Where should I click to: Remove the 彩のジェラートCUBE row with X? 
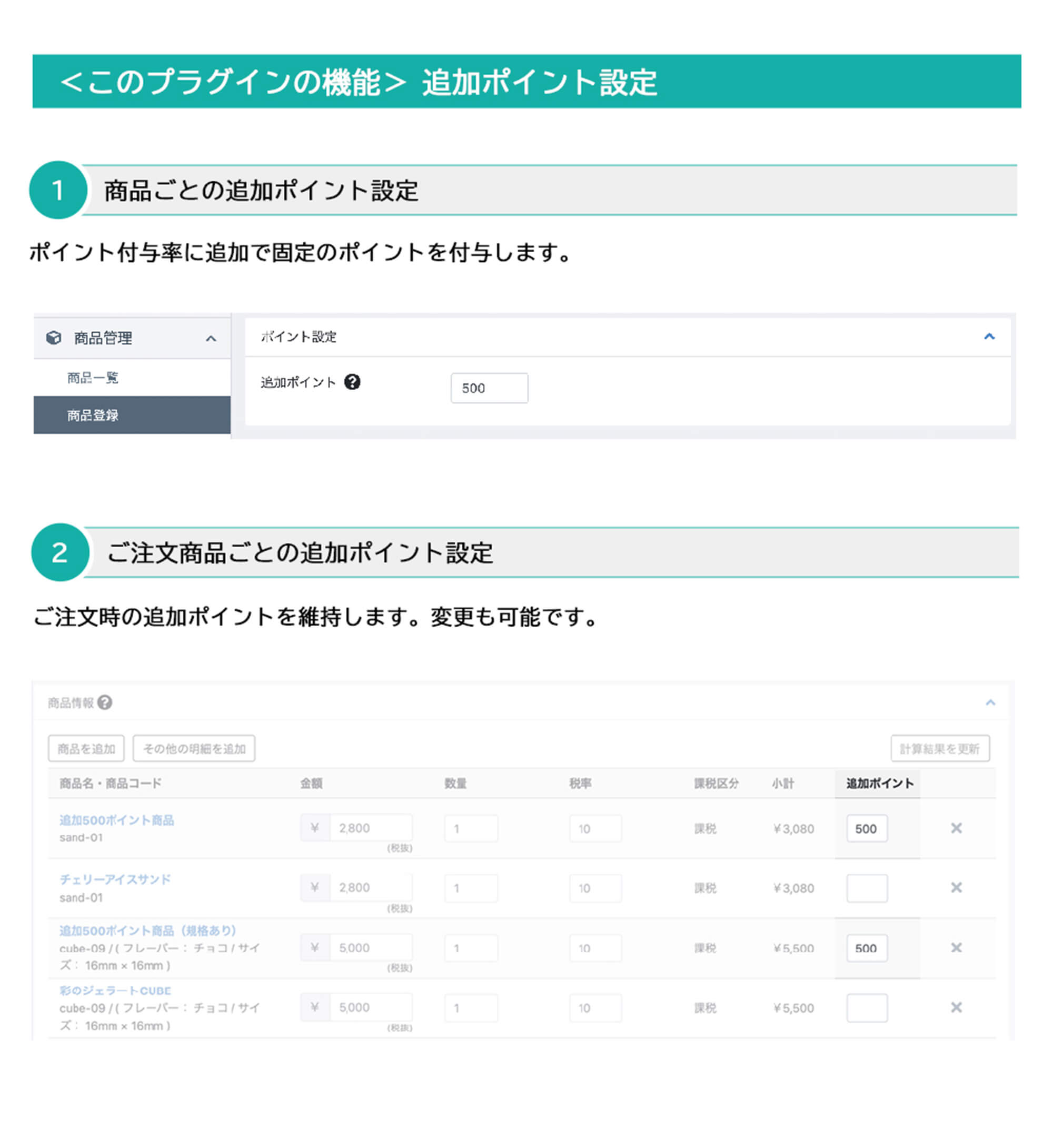point(957,1007)
